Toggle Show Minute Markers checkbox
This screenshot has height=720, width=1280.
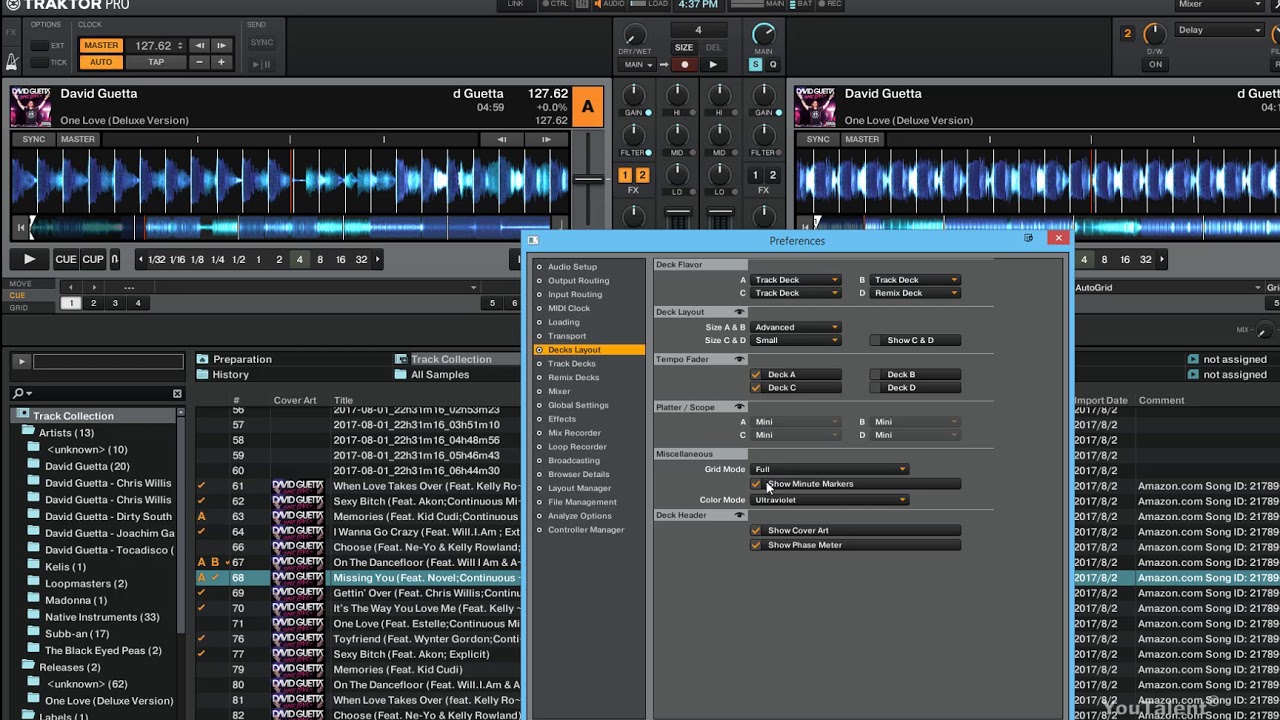coord(756,484)
